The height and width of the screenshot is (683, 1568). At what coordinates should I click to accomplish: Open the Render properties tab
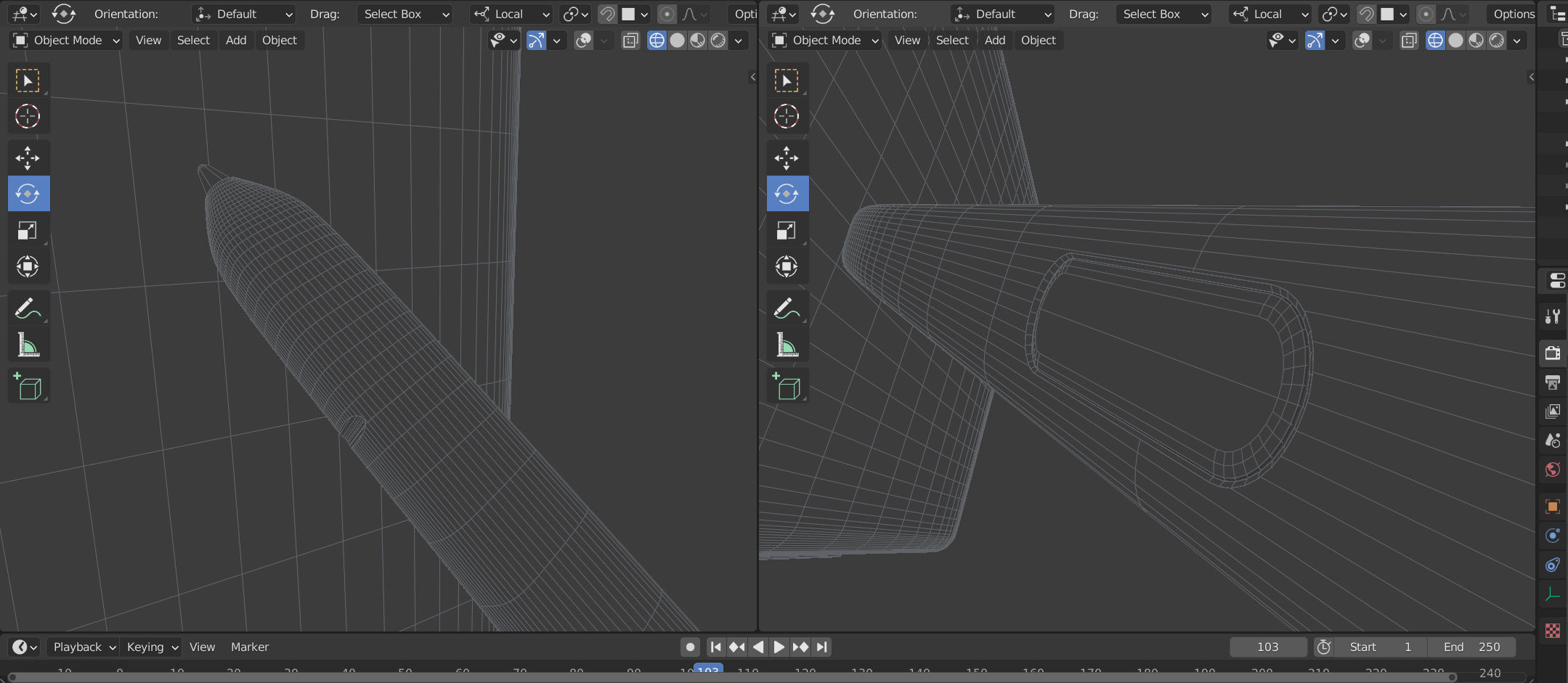pyautogui.click(x=1553, y=353)
